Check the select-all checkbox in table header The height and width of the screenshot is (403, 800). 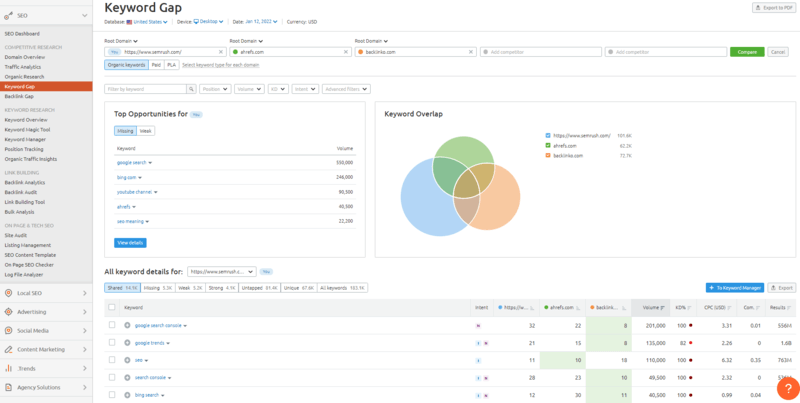click(x=112, y=307)
